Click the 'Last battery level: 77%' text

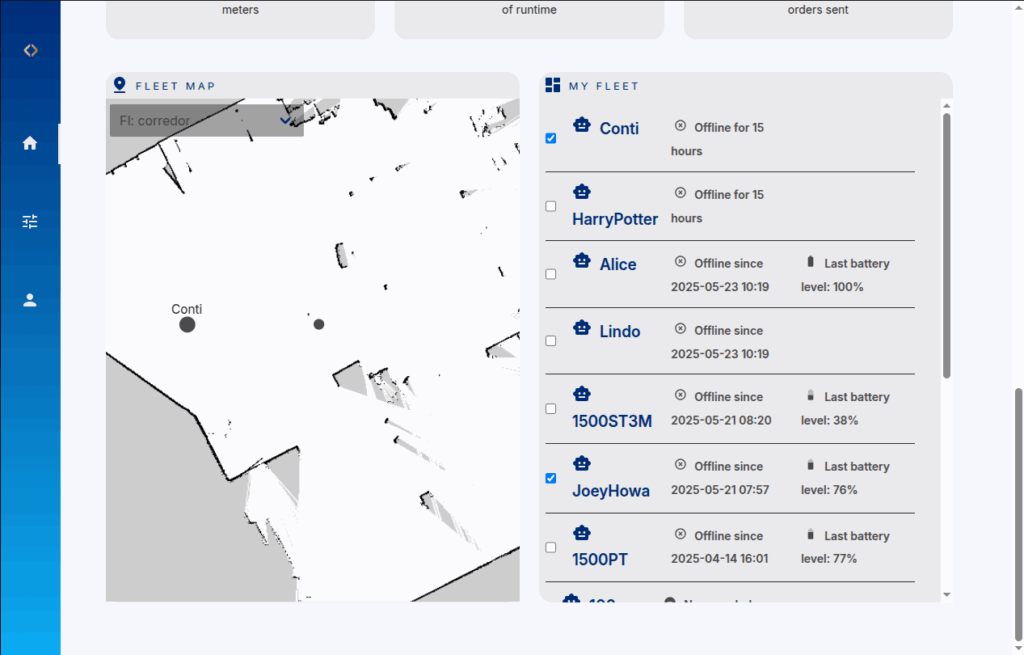click(845, 547)
